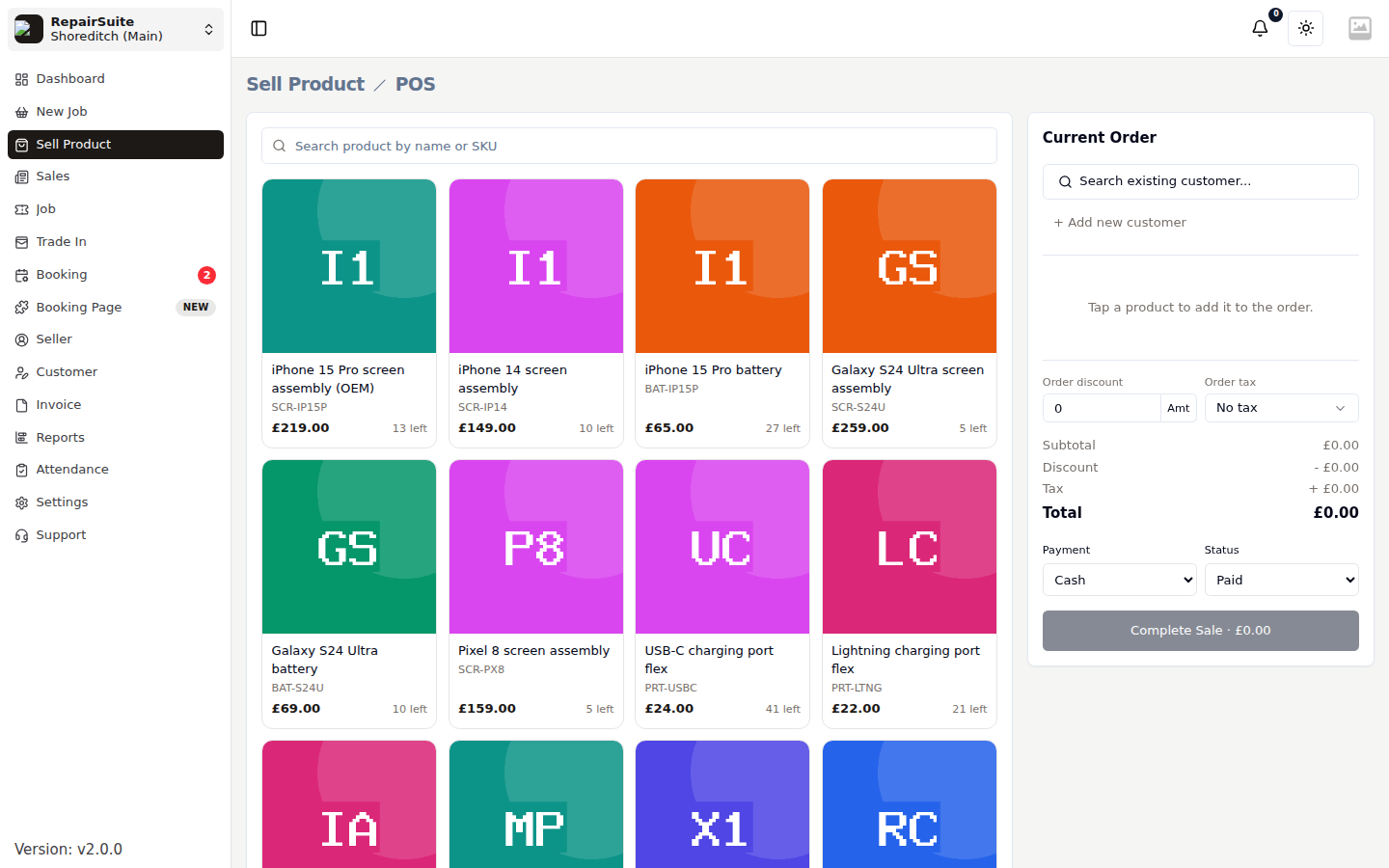Toggle the sidebar panel icon
Screen dimensions: 1389x868
tap(259, 29)
